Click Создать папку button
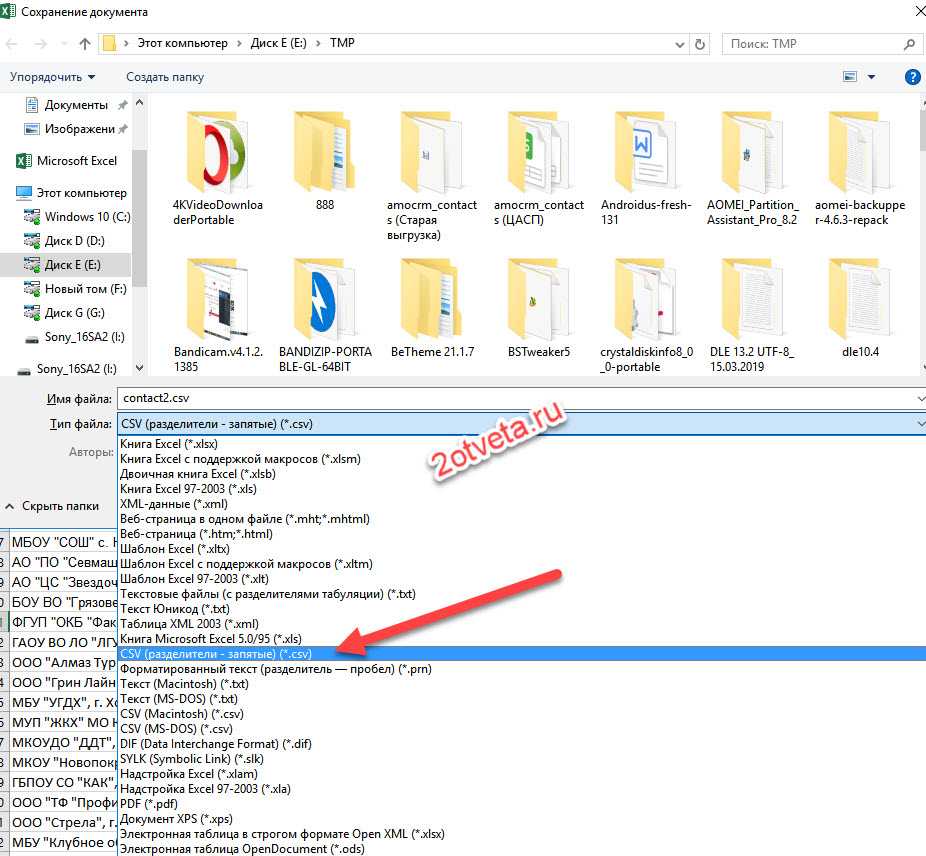 [165, 77]
